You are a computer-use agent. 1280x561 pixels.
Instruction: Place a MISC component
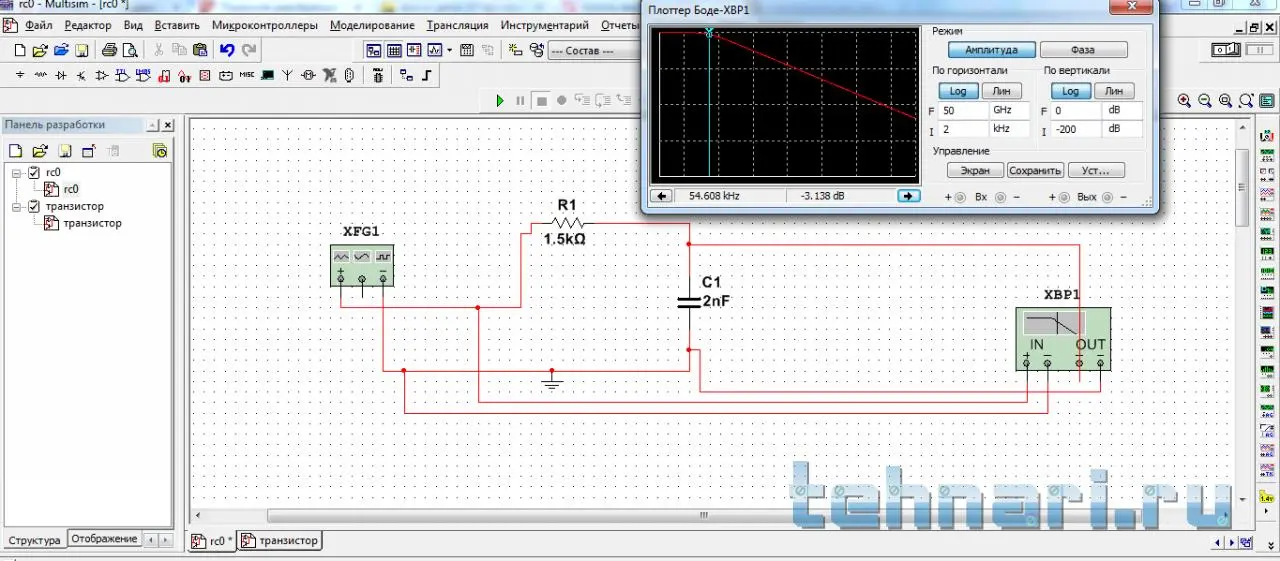[246, 75]
